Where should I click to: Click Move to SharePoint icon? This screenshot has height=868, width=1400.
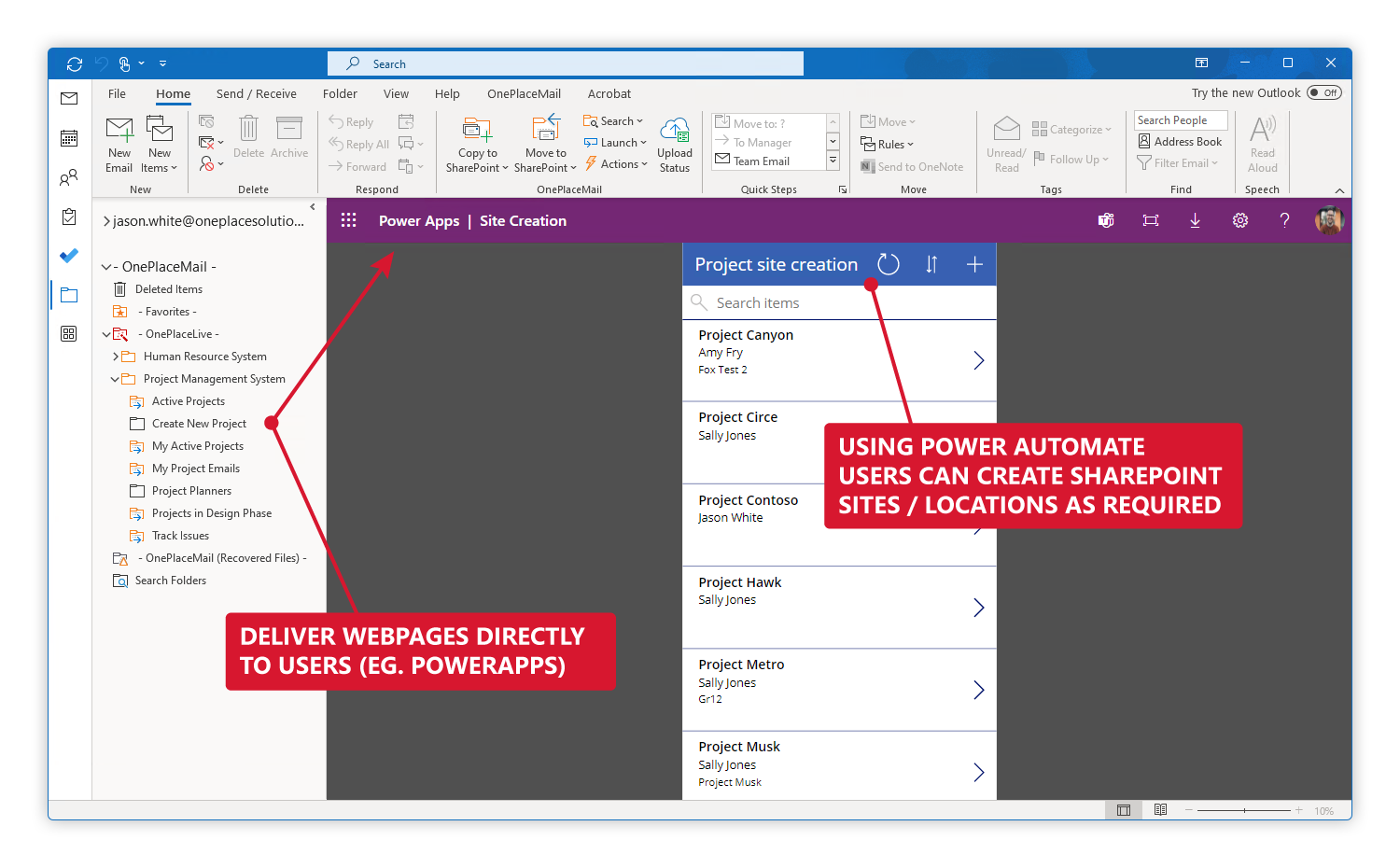546,128
